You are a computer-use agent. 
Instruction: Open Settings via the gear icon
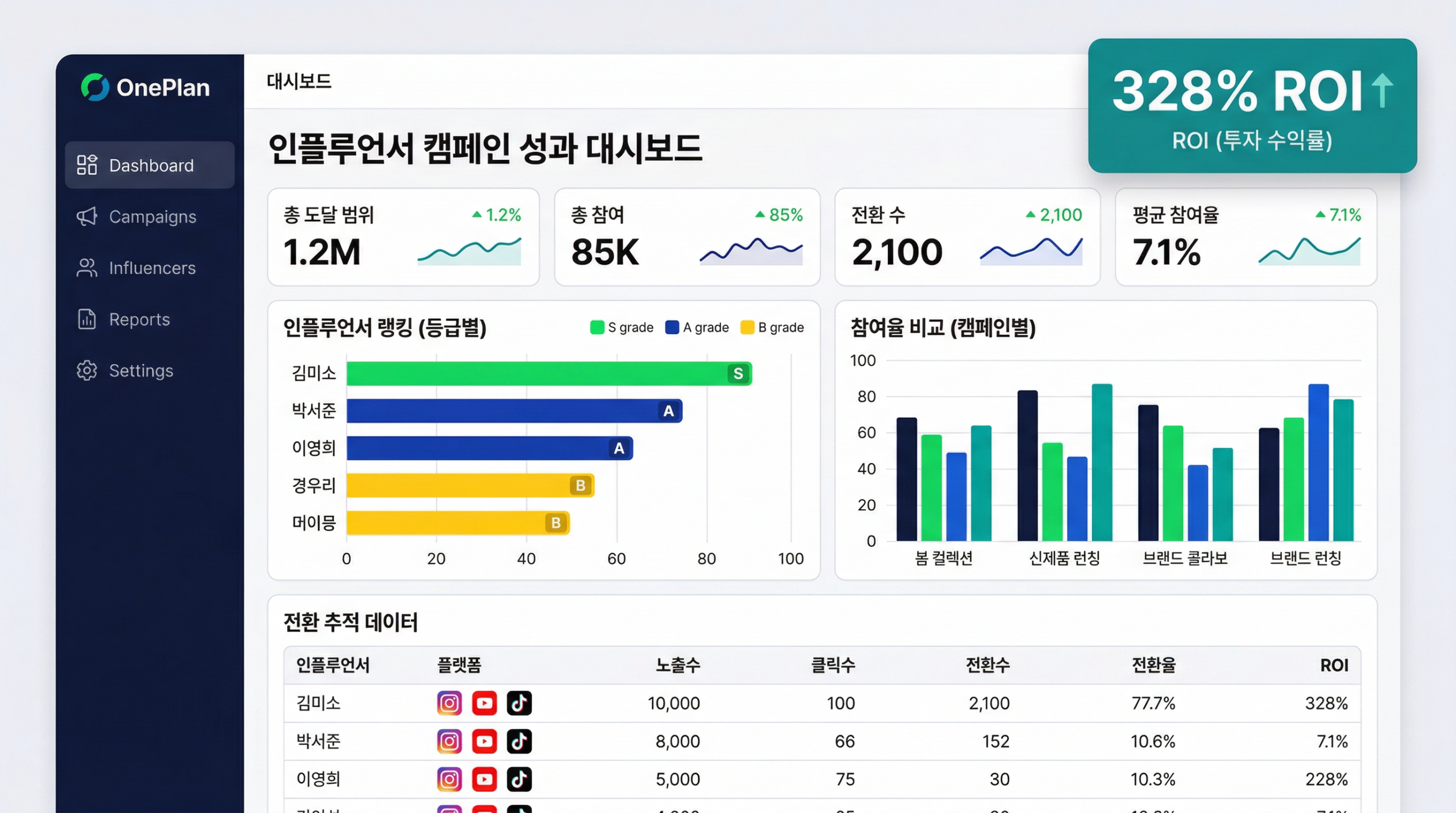86,370
